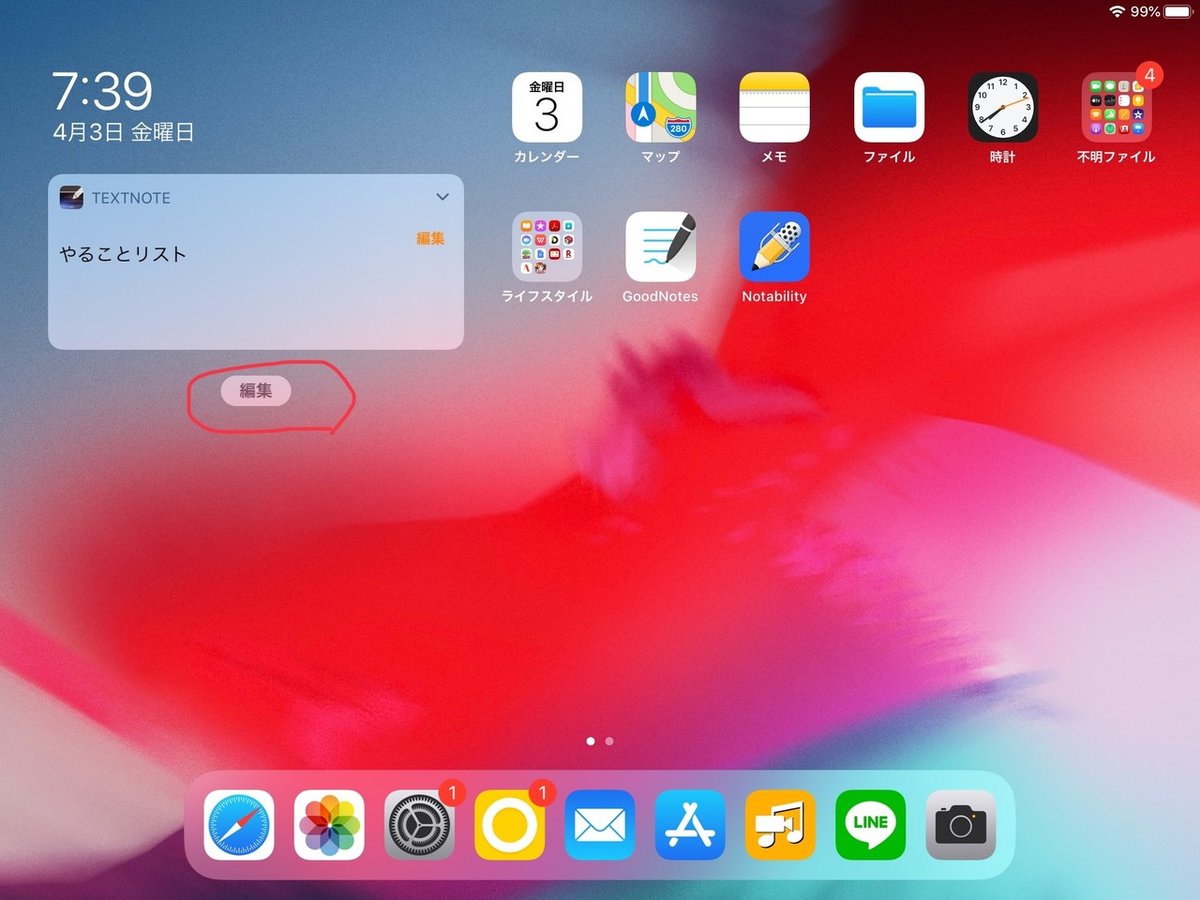1200x900 pixels.
Task: Open the Camera app from the dock
Action: pyautogui.click(x=960, y=826)
